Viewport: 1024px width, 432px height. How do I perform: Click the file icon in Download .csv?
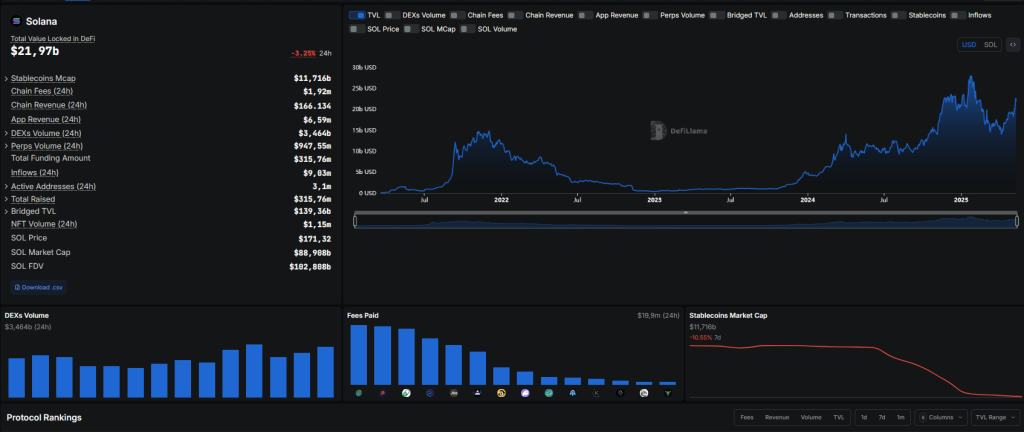[18, 287]
